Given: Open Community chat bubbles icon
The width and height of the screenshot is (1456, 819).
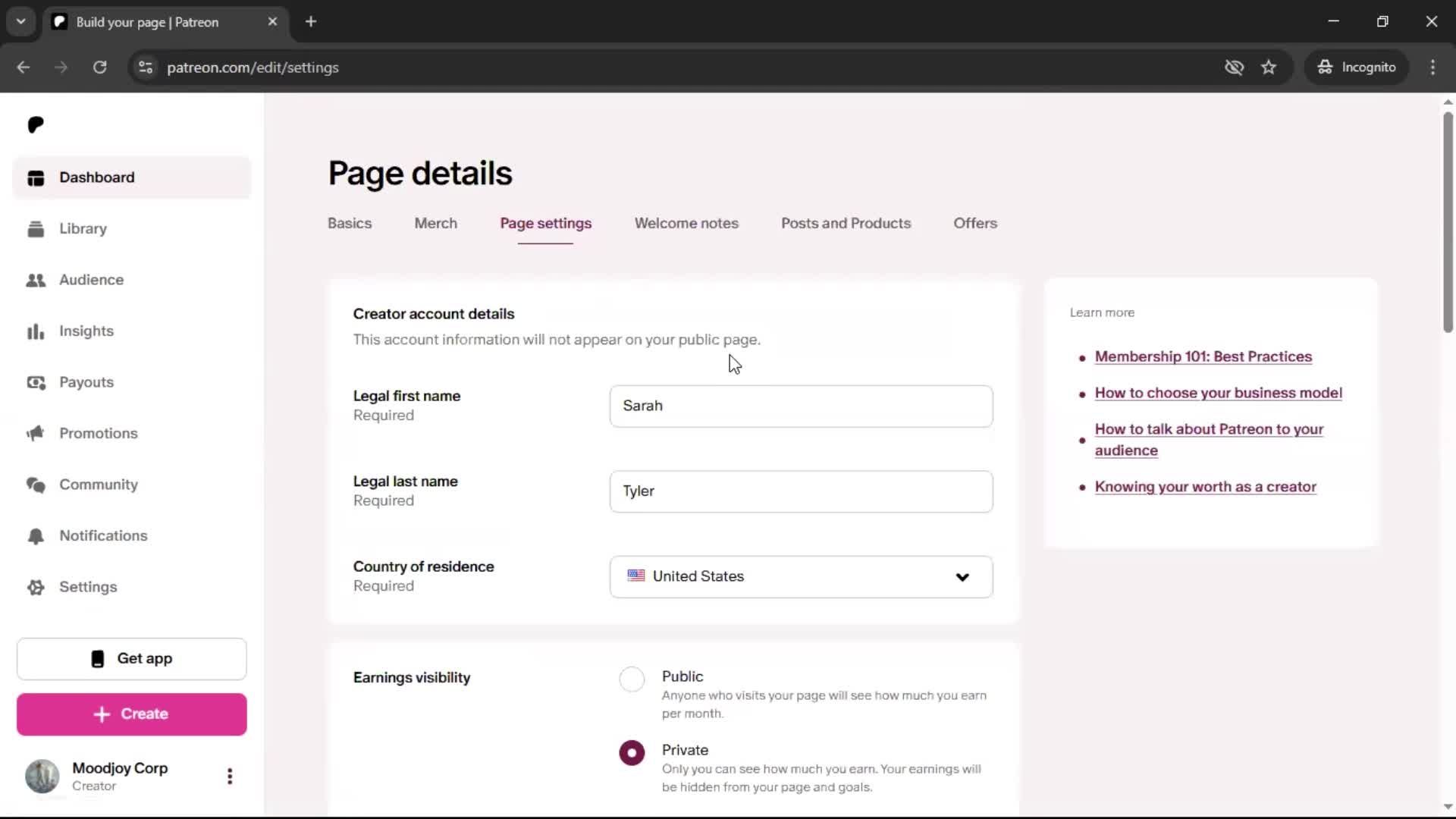Looking at the screenshot, I should (36, 485).
